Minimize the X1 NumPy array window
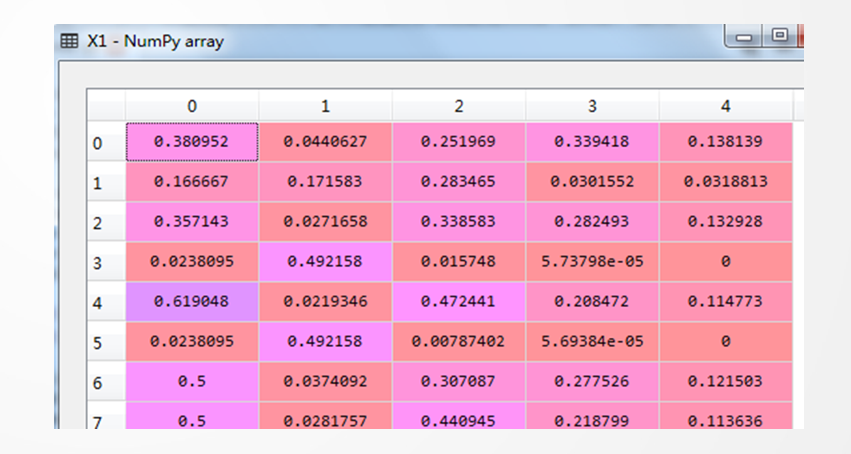The height and width of the screenshot is (454, 851). coord(744,36)
